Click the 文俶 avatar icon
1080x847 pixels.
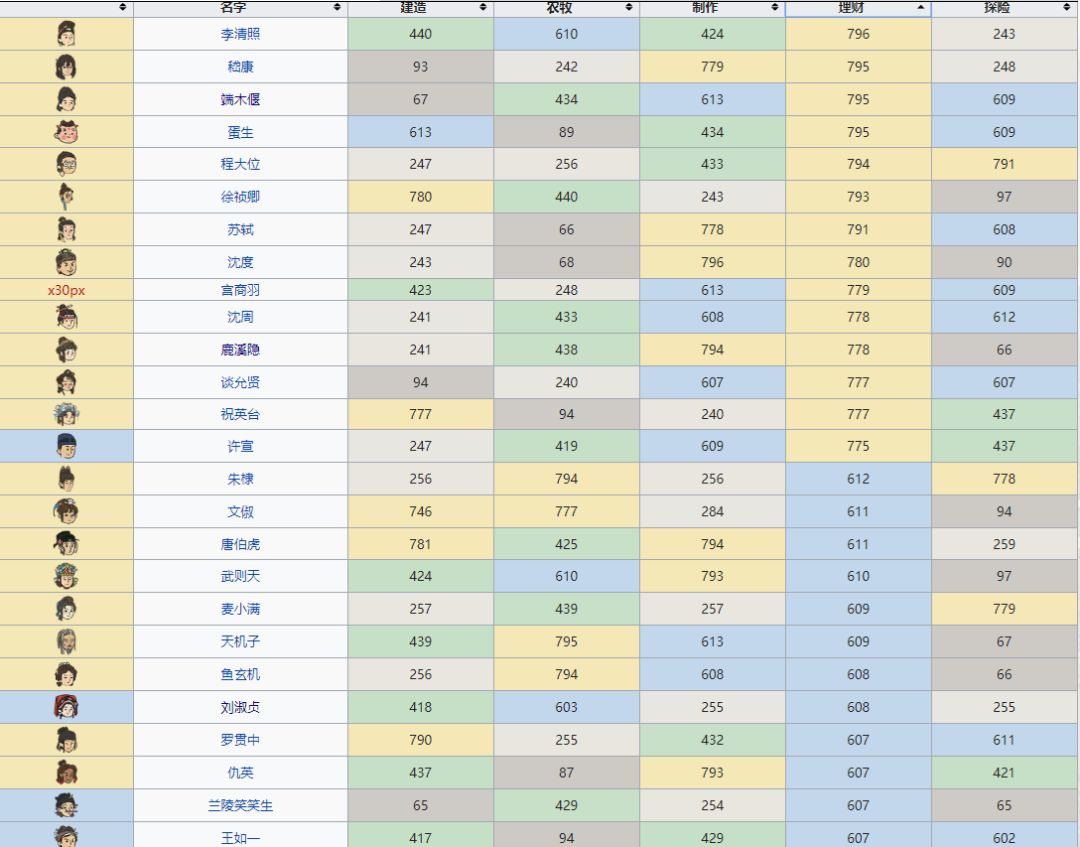[67, 511]
